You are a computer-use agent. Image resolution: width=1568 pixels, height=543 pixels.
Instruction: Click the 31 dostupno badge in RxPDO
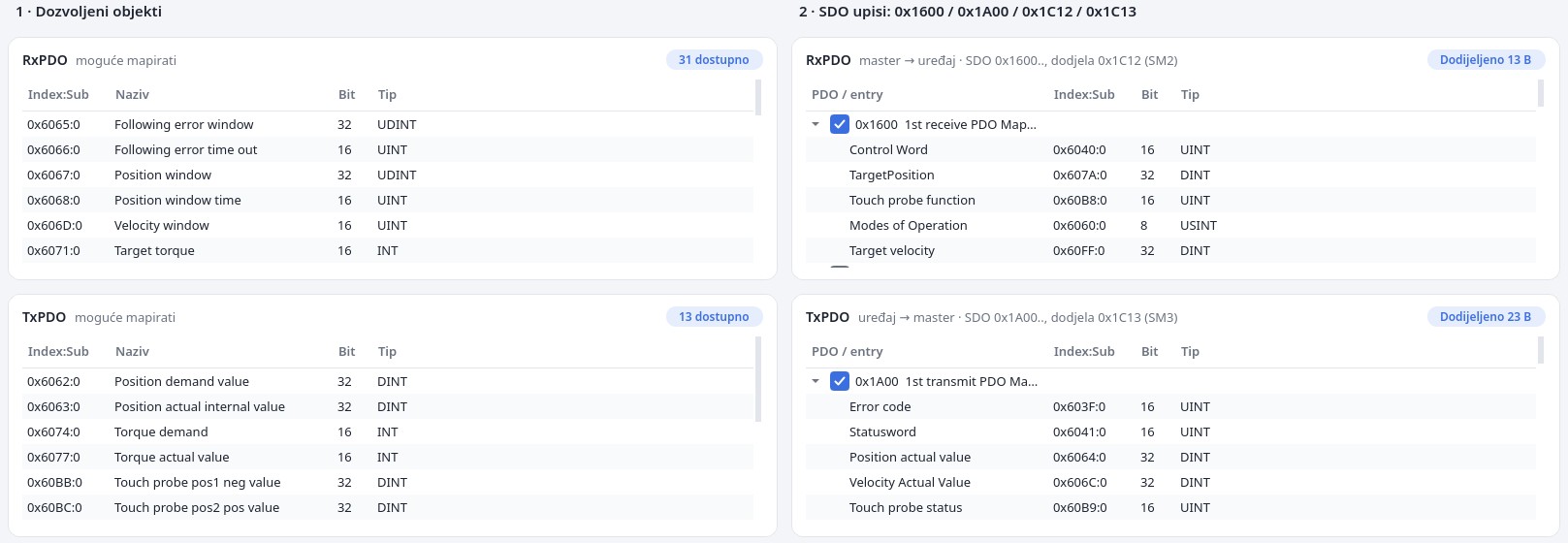click(x=714, y=60)
